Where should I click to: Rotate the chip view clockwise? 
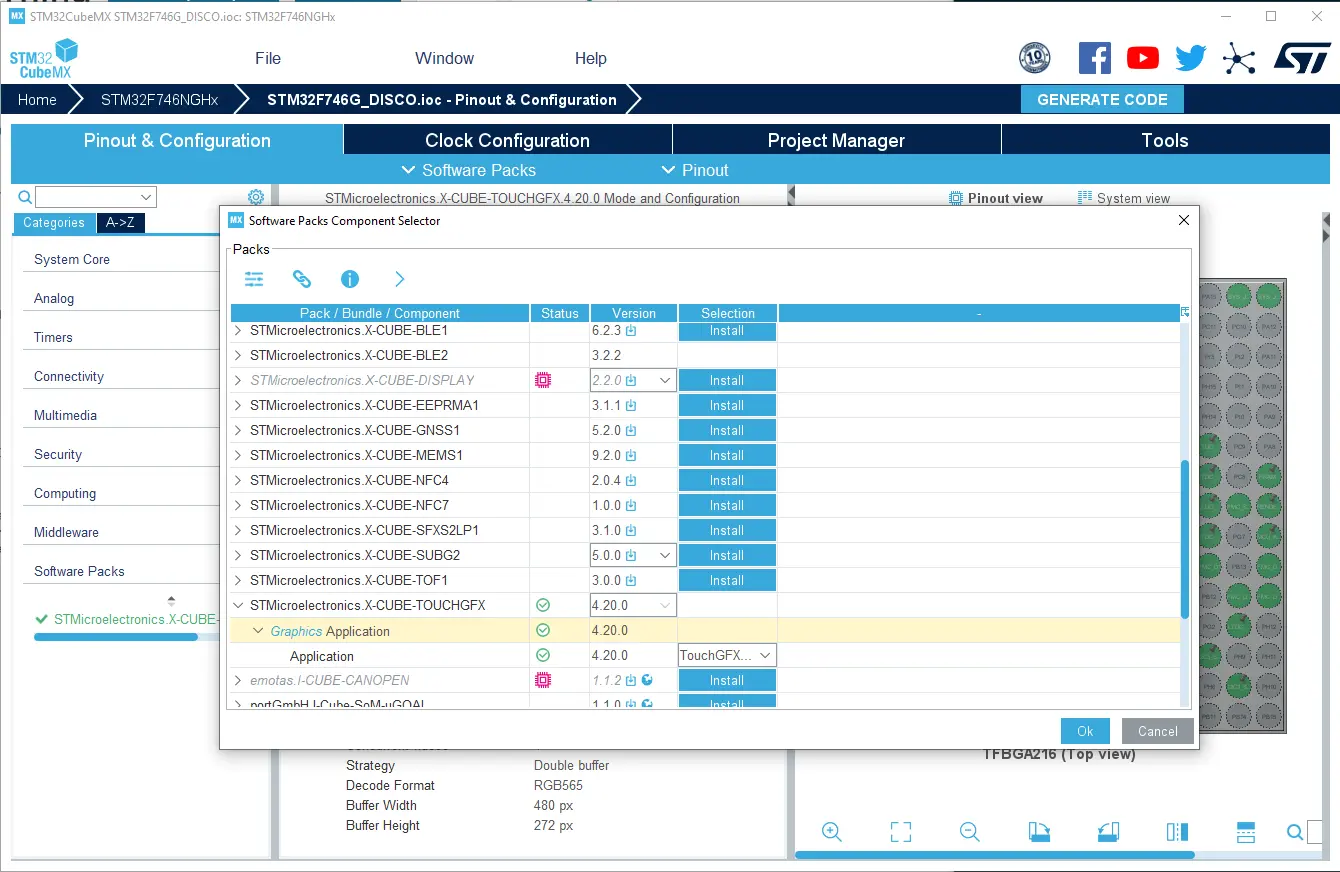click(x=1039, y=832)
